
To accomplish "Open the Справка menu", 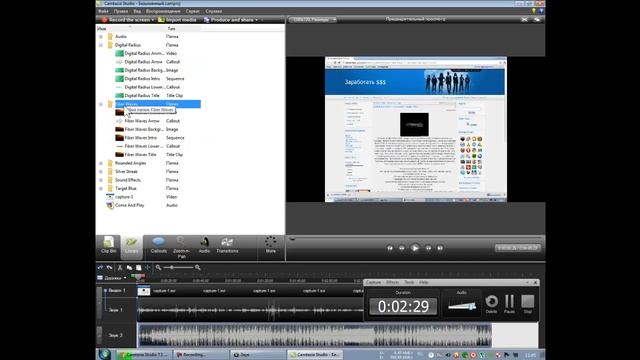I will coord(214,11).
